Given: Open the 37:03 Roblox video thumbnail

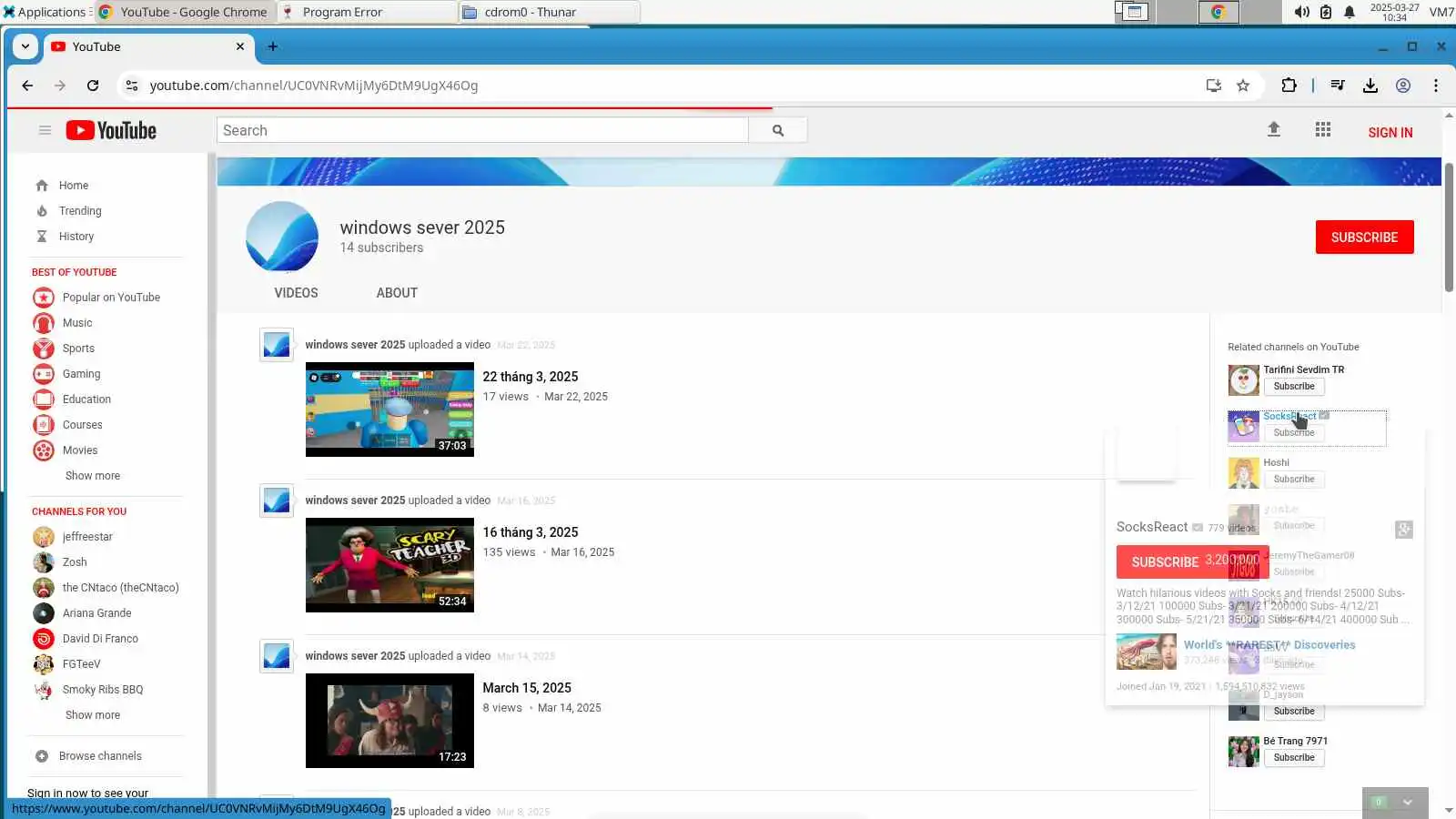Looking at the screenshot, I should (389, 409).
